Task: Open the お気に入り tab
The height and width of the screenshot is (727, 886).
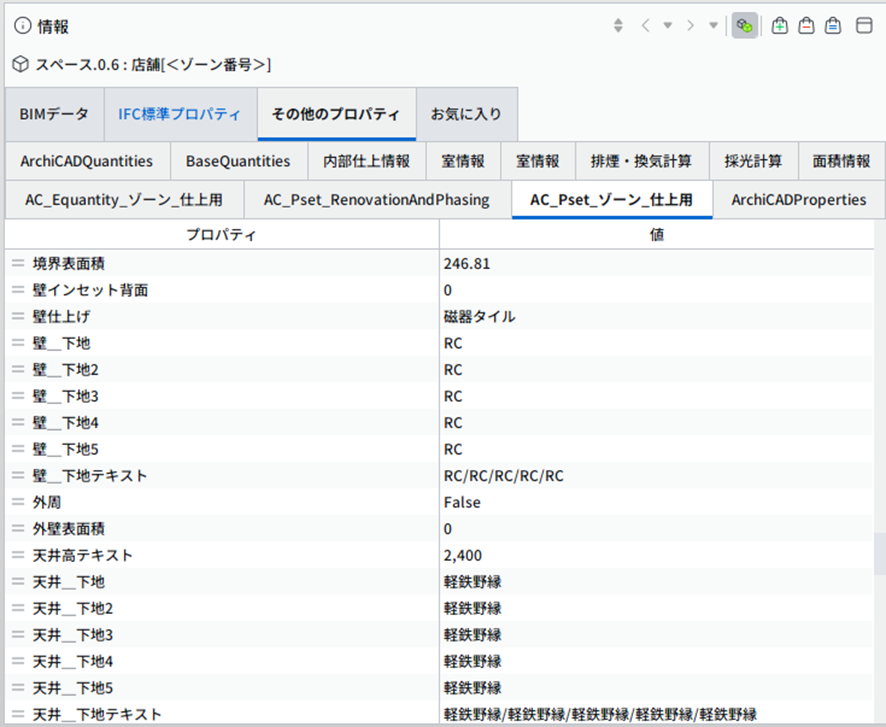Action: point(467,114)
